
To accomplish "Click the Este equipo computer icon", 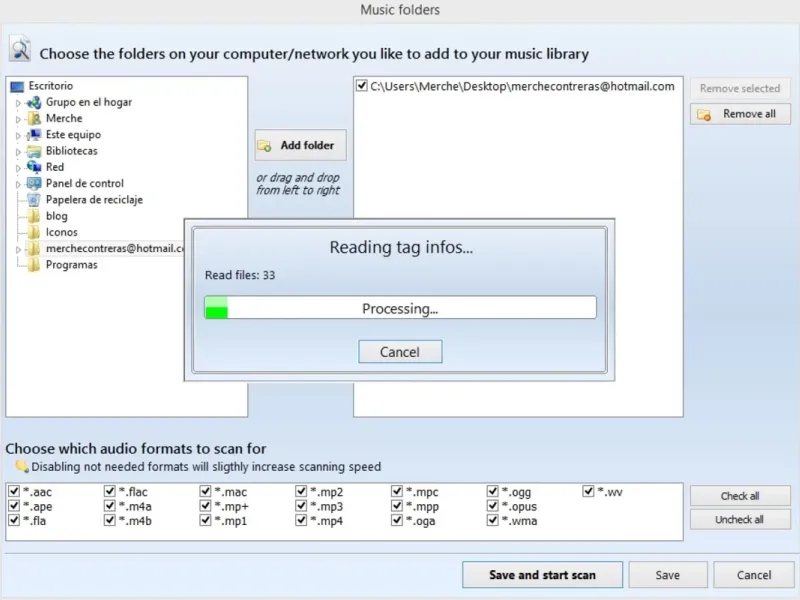I will pos(34,135).
